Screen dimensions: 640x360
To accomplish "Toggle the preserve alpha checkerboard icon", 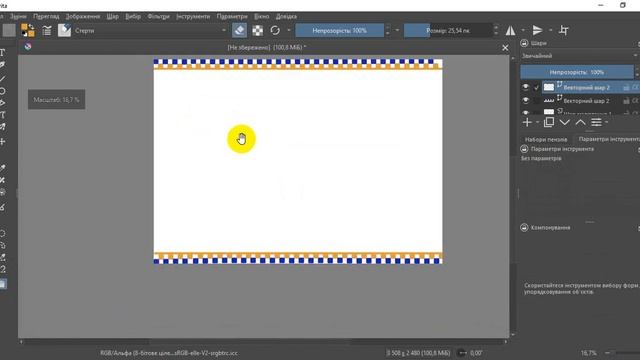I will pos(258,30).
